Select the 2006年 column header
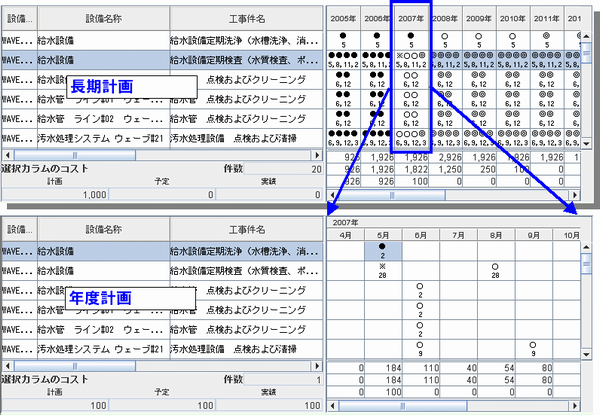 pyautogui.click(x=377, y=18)
